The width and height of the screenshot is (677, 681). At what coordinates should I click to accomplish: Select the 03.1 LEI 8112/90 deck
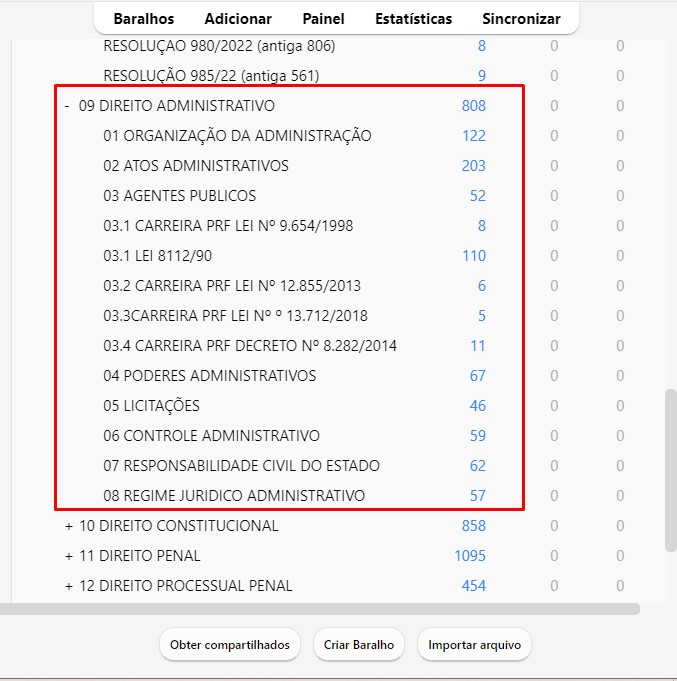point(159,256)
